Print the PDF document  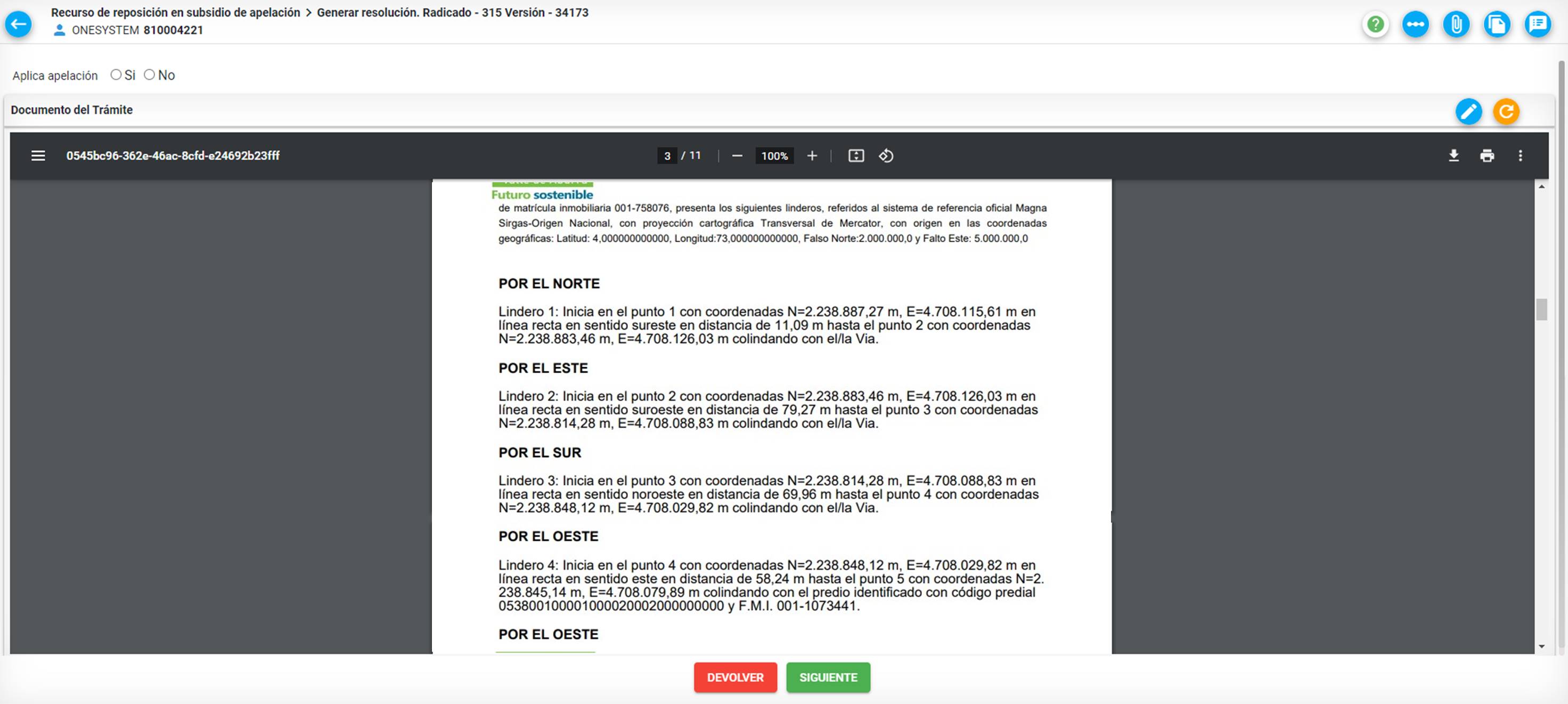point(1487,156)
